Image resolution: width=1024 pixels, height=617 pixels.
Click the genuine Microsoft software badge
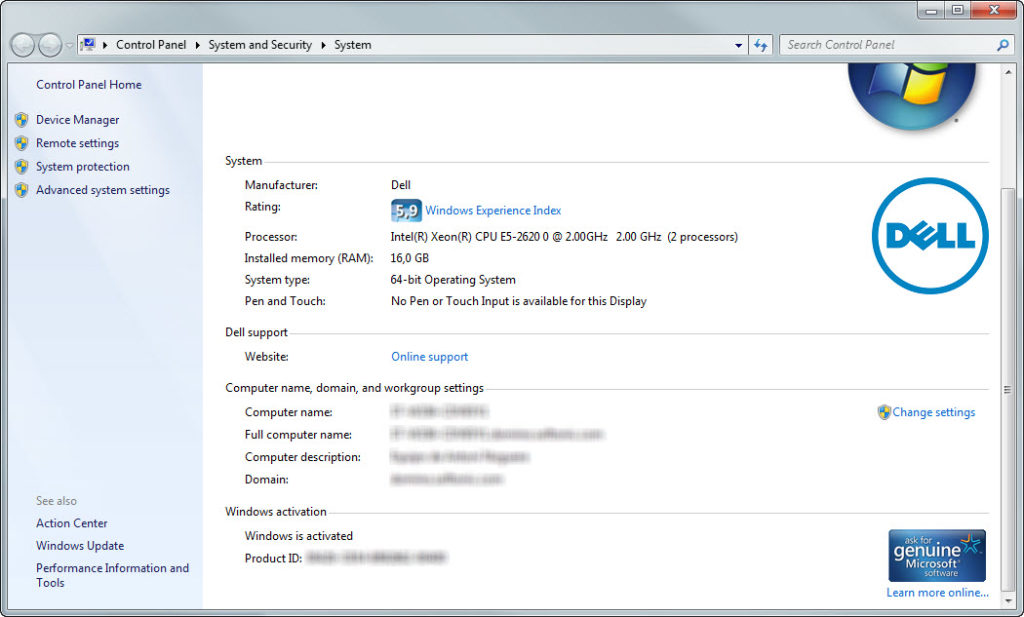point(937,556)
